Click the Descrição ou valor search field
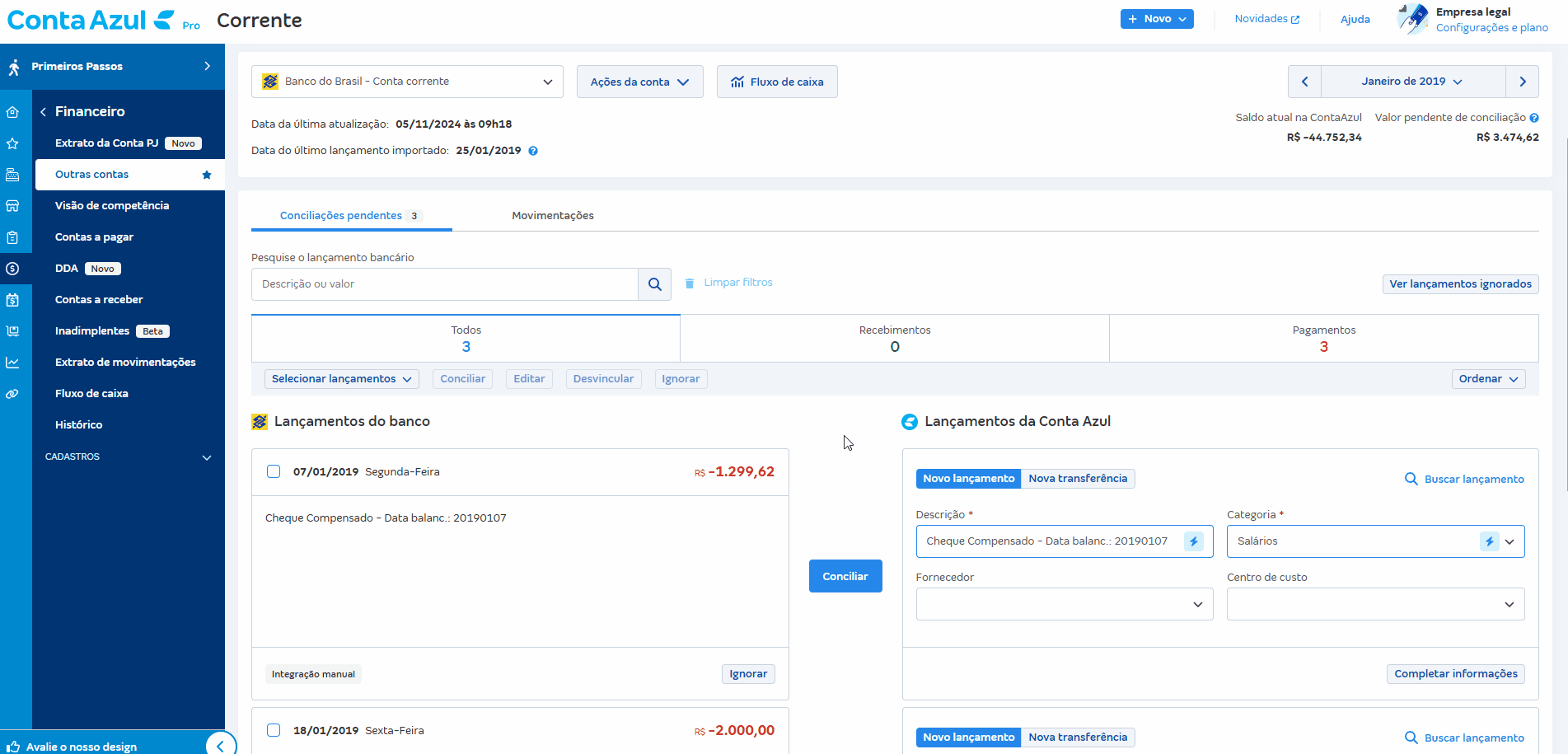This screenshot has height=754, width=1568. point(445,284)
